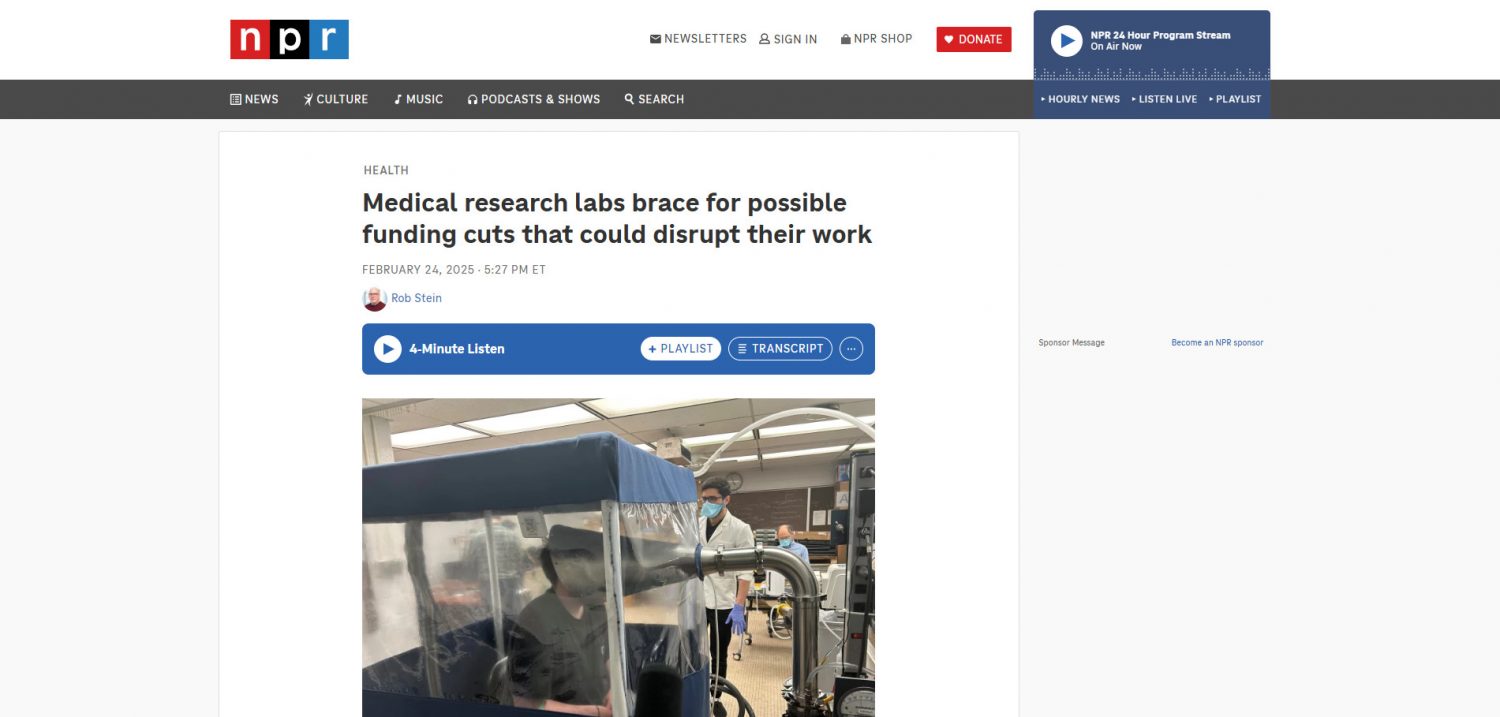Open the Transcript button
This screenshot has height=717, width=1500.
(780, 349)
